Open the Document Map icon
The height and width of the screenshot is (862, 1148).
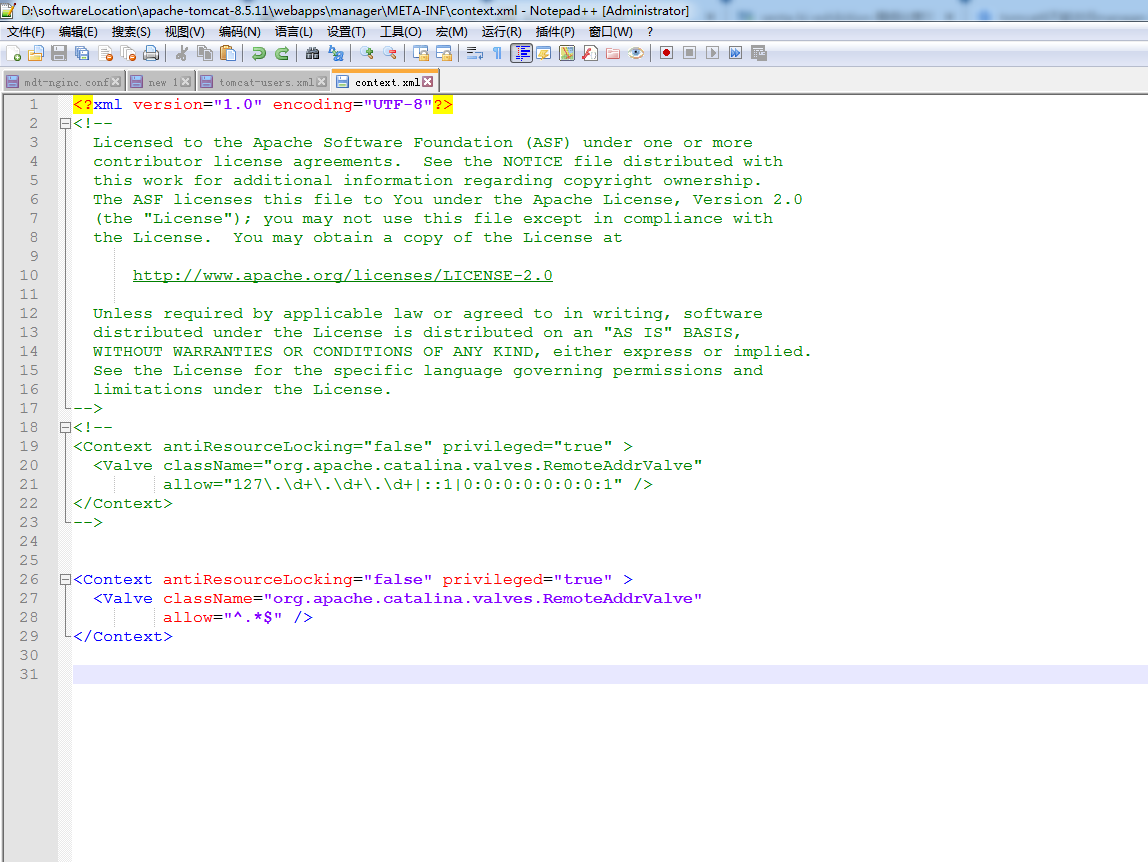[x=567, y=53]
